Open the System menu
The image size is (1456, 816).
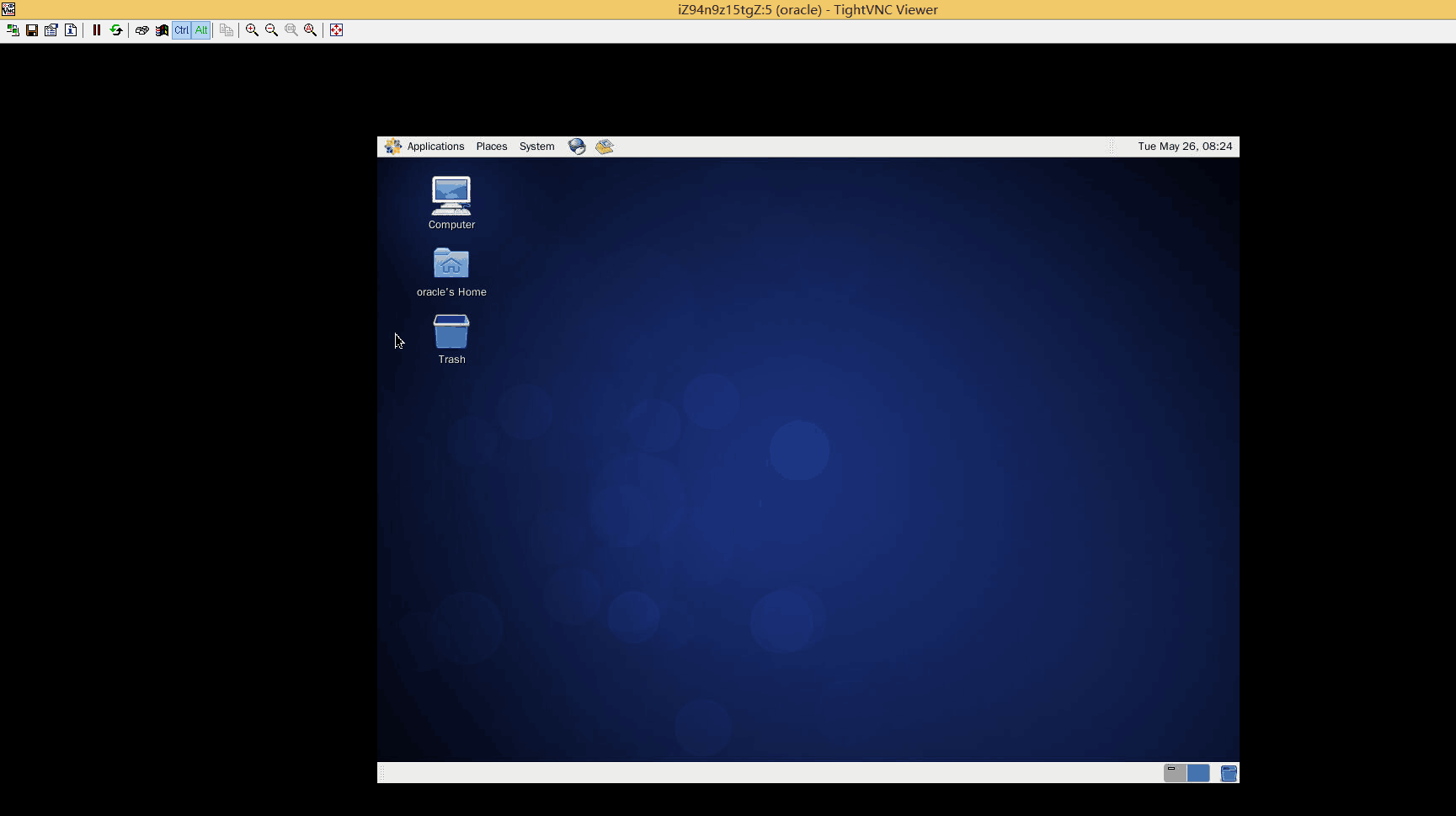[x=536, y=147]
